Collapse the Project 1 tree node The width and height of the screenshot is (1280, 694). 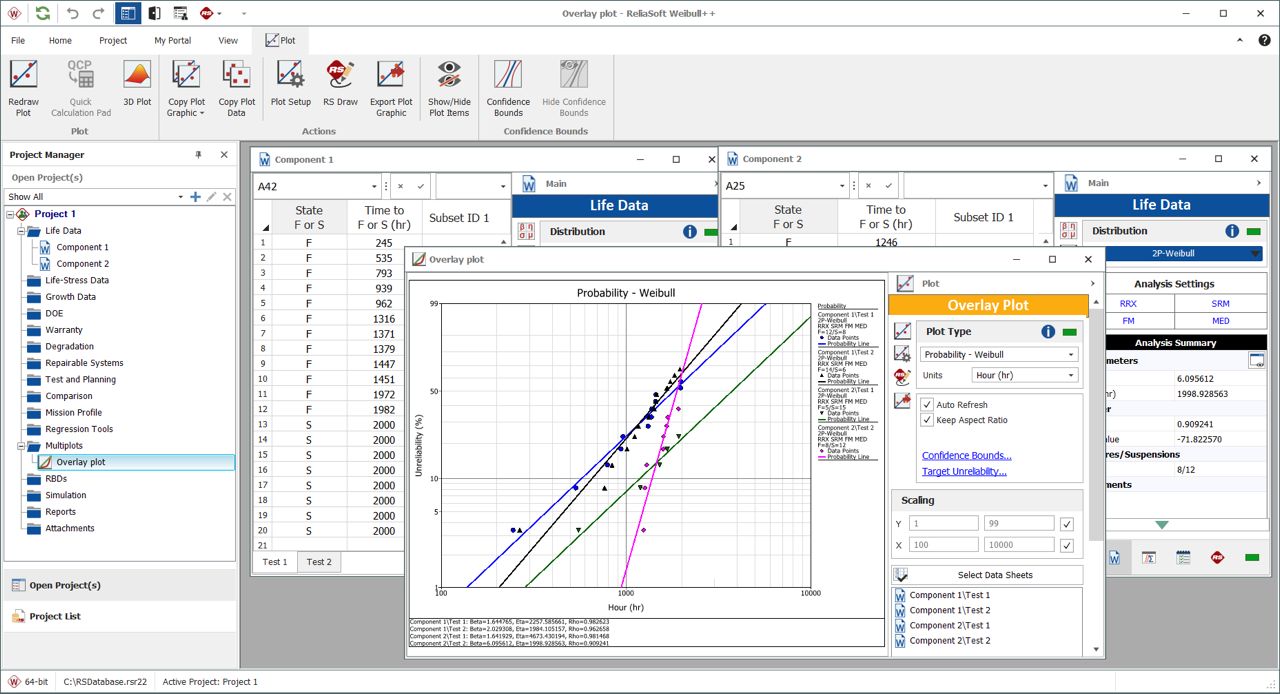pyautogui.click(x=10, y=214)
